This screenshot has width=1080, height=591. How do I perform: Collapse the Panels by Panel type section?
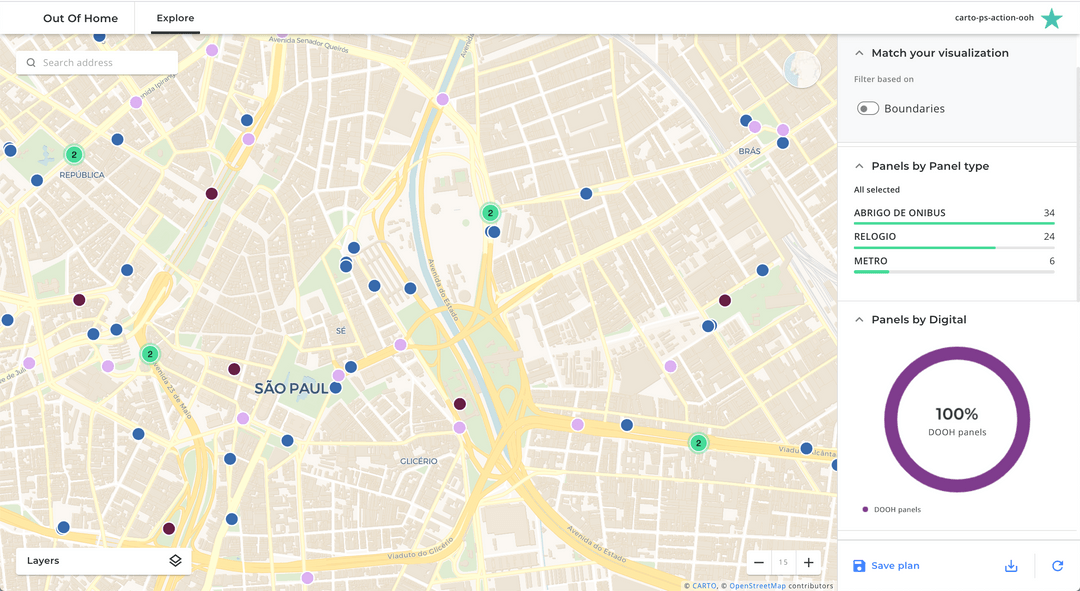pyautogui.click(x=858, y=166)
